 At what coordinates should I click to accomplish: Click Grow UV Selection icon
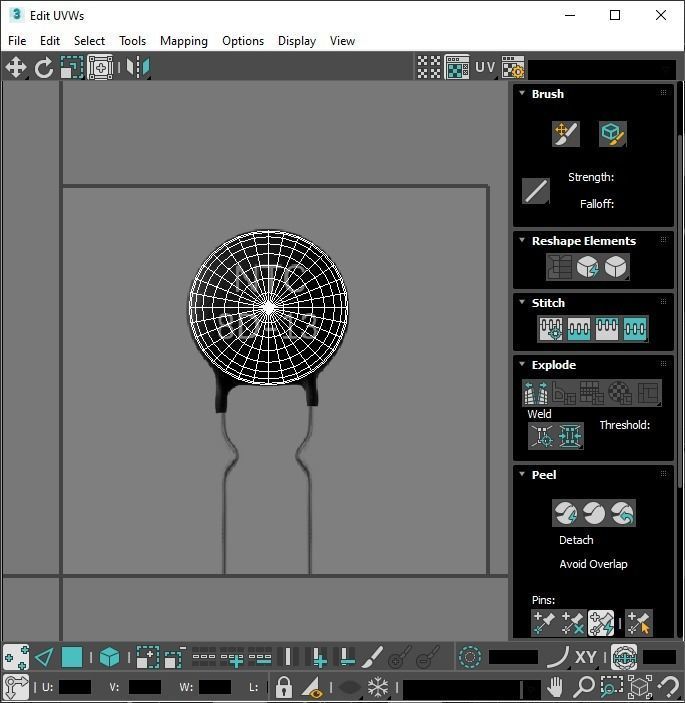(147, 657)
